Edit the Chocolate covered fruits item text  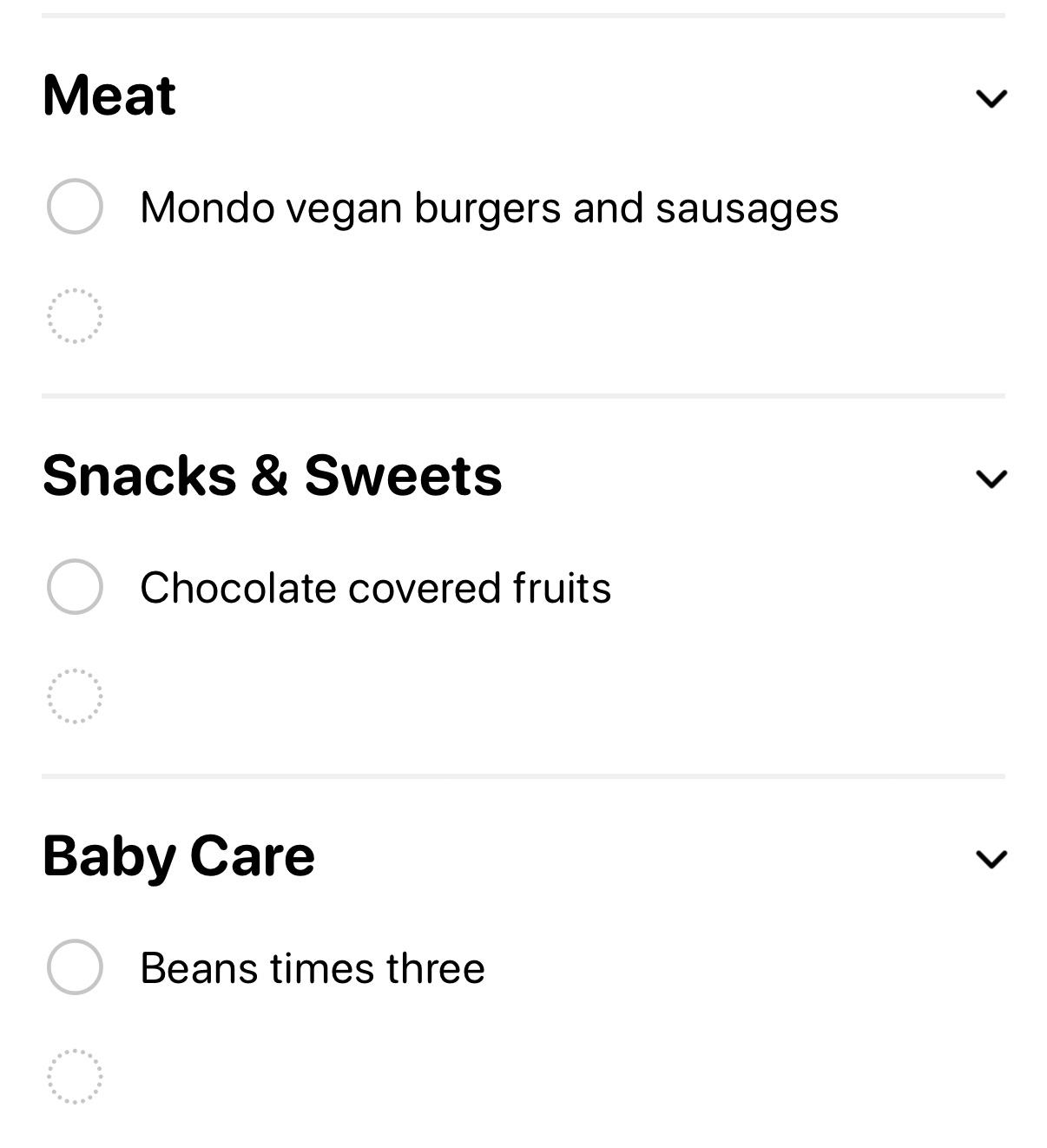click(376, 588)
